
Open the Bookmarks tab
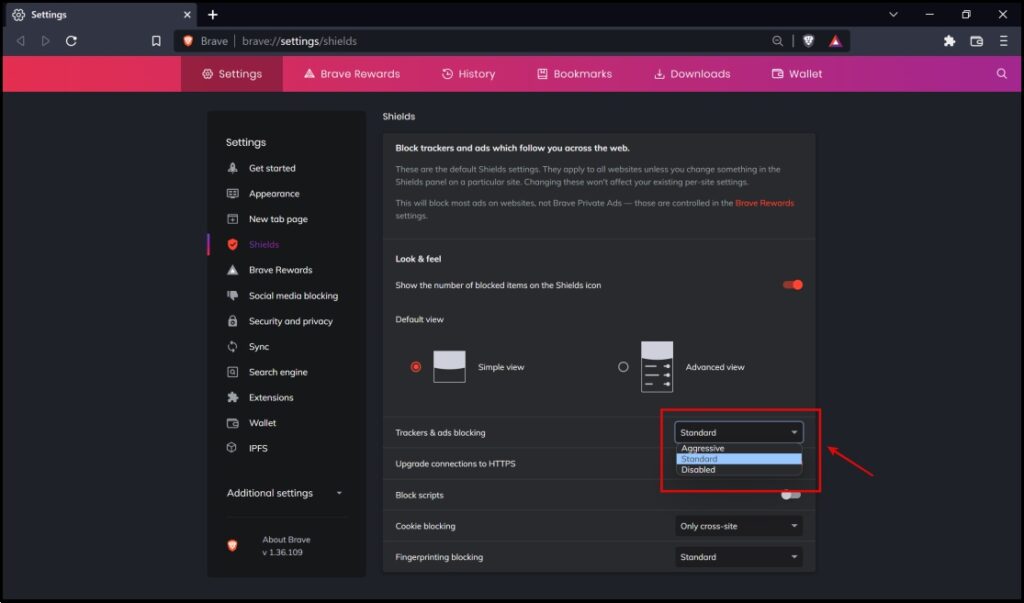point(574,74)
